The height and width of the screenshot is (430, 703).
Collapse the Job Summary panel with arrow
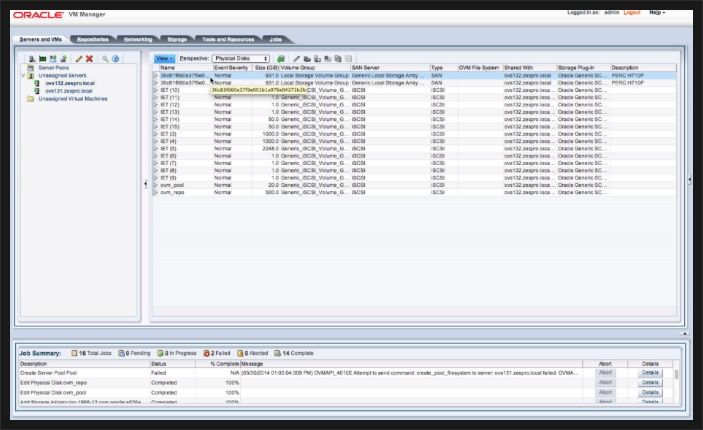tap(685, 334)
